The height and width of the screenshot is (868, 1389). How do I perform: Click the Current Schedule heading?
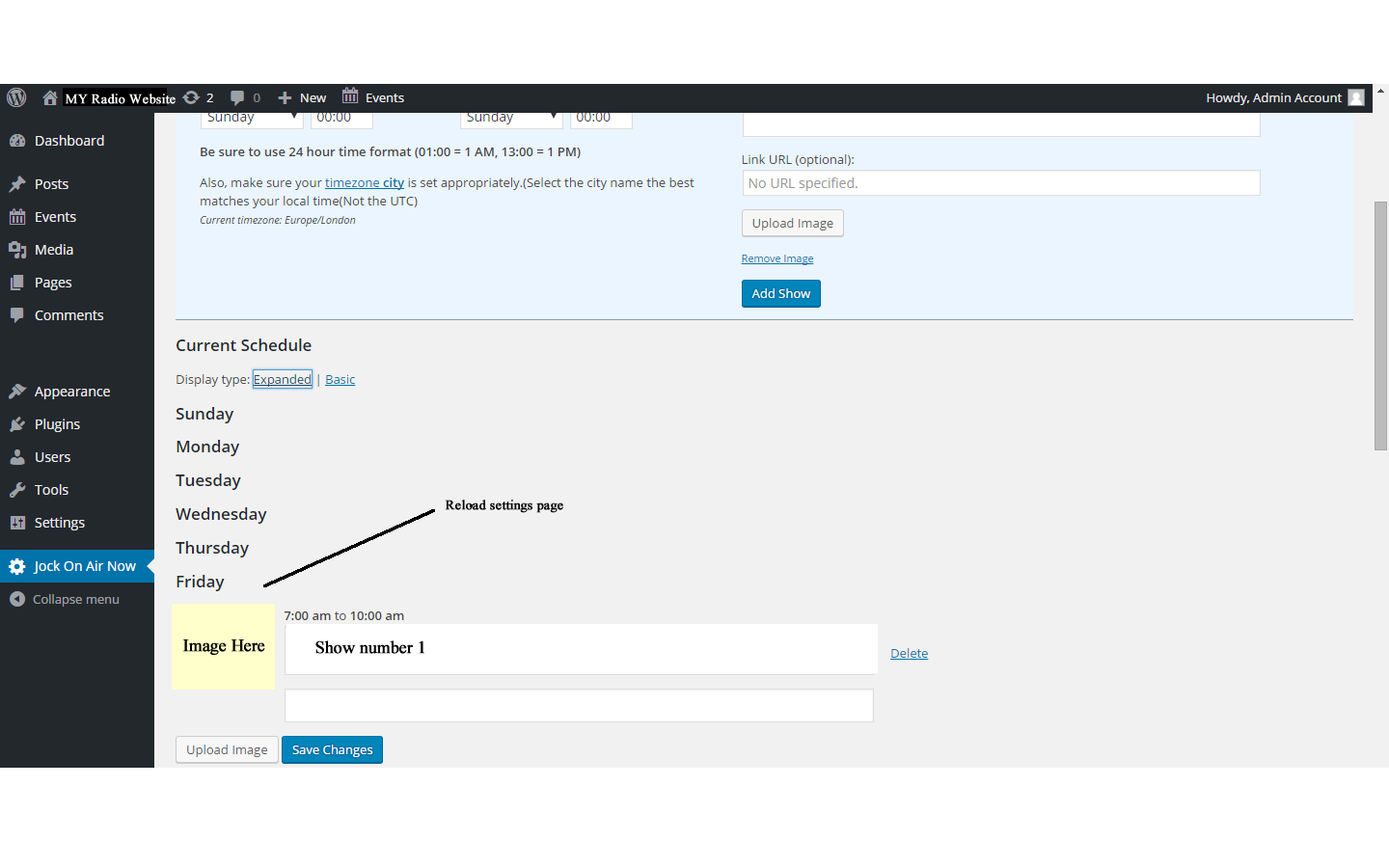[x=243, y=345]
